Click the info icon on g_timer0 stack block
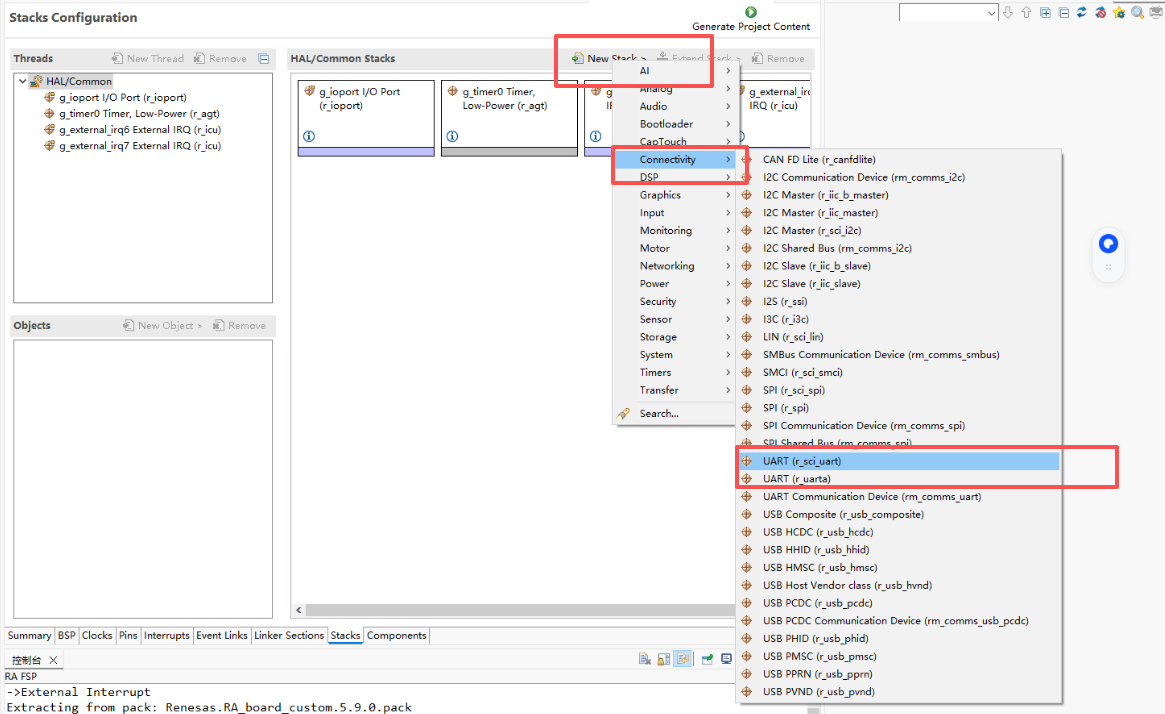Screen dimensions: 1165x714 452,136
